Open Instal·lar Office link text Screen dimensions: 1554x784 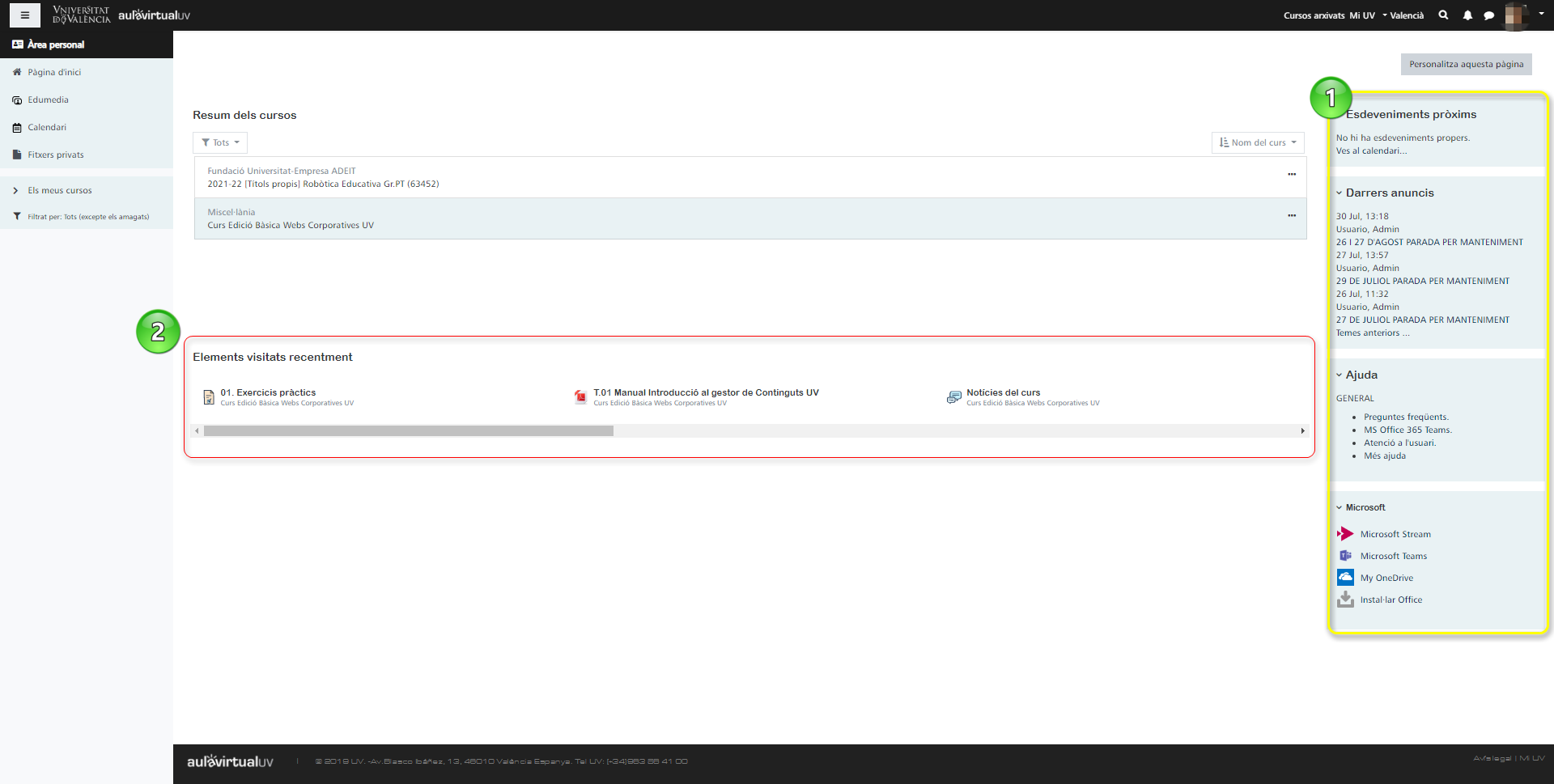point(1391,600)
